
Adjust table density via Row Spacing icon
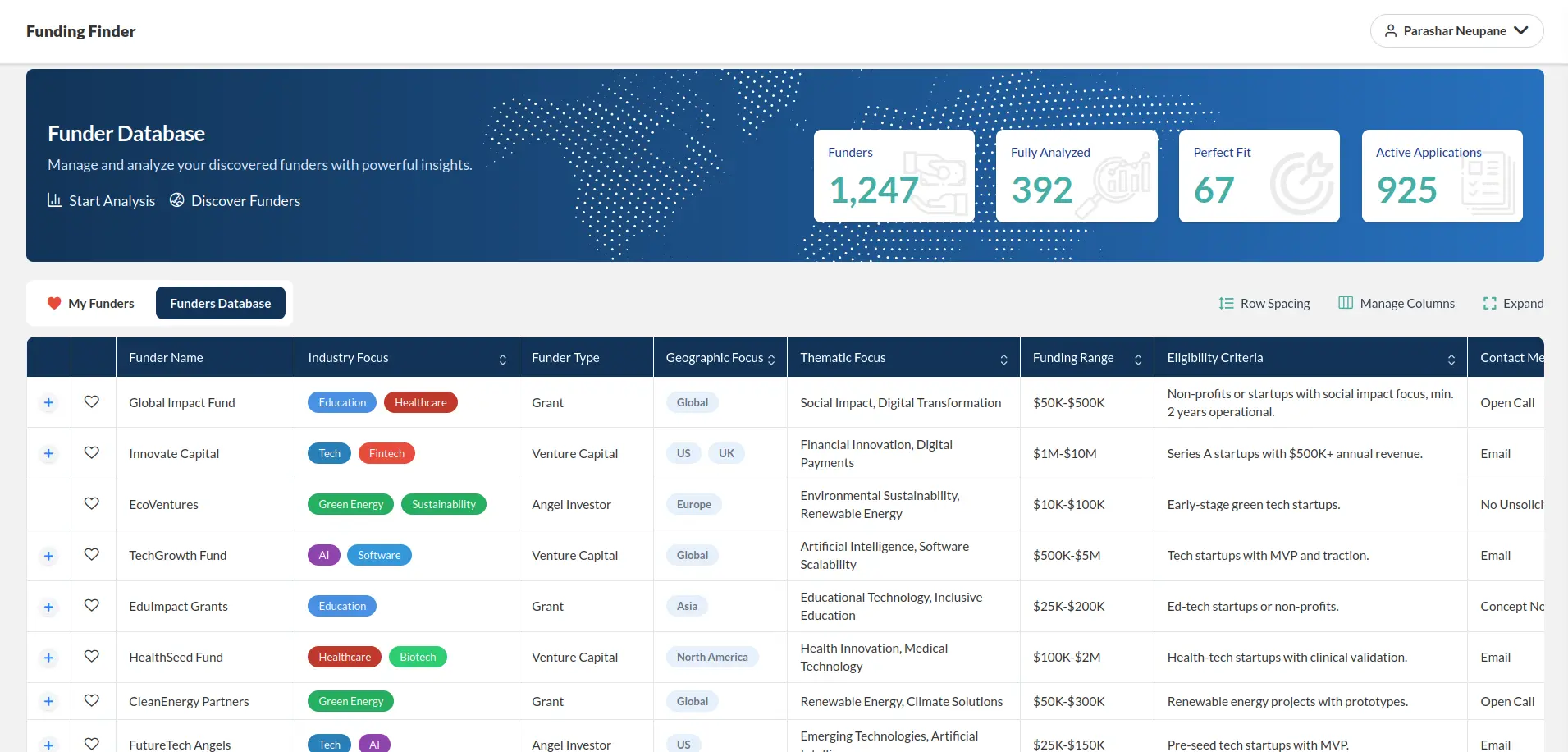[1224, 303]
